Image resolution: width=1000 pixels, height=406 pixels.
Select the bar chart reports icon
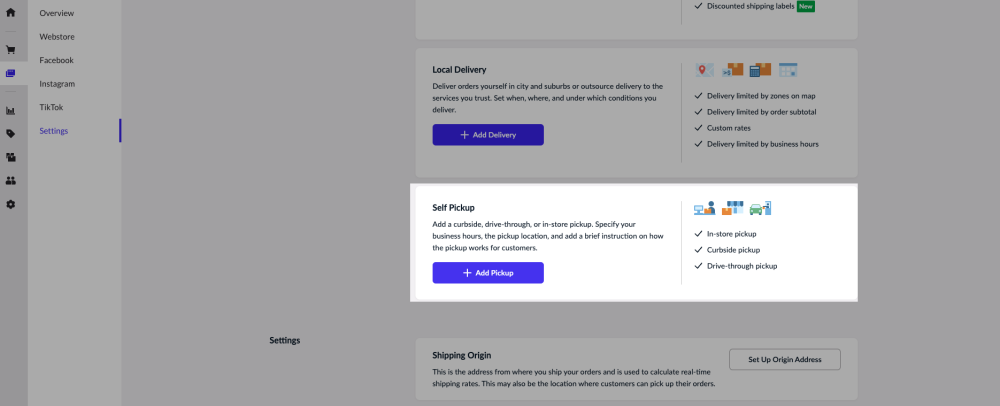pos(10,110)
